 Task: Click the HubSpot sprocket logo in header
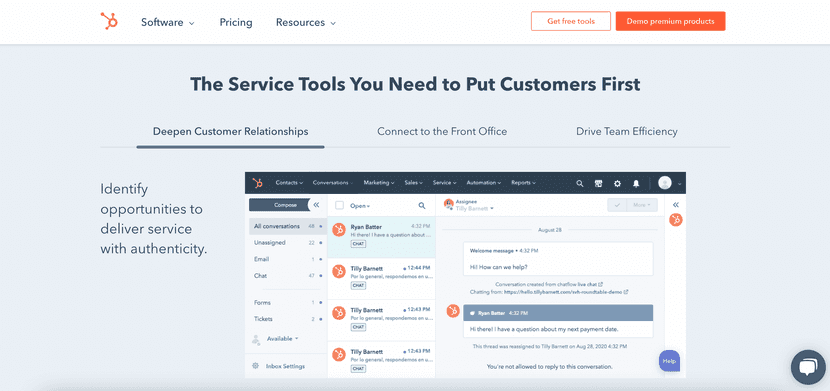tap(109, 22)
